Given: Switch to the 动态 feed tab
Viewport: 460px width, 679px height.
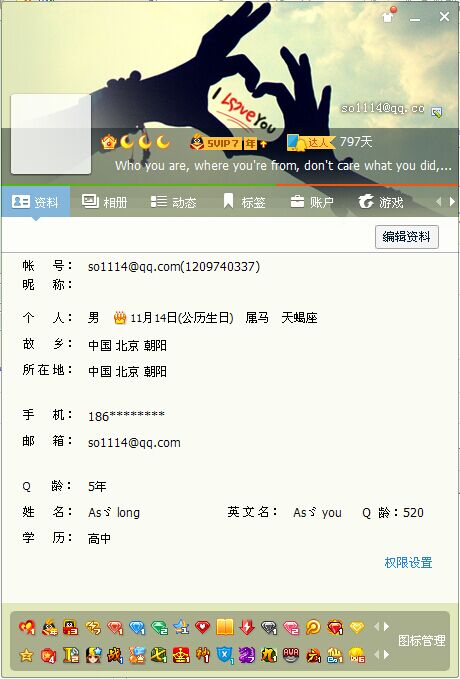Looking at the screenshot, I should pos(173,202).
